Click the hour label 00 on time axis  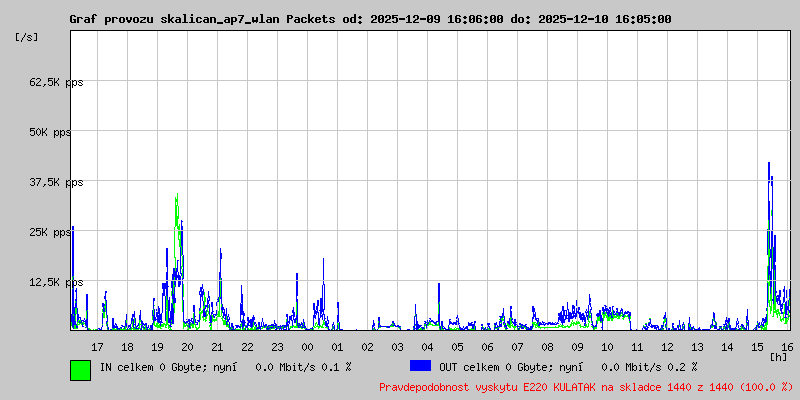click(x=308, y=347)
